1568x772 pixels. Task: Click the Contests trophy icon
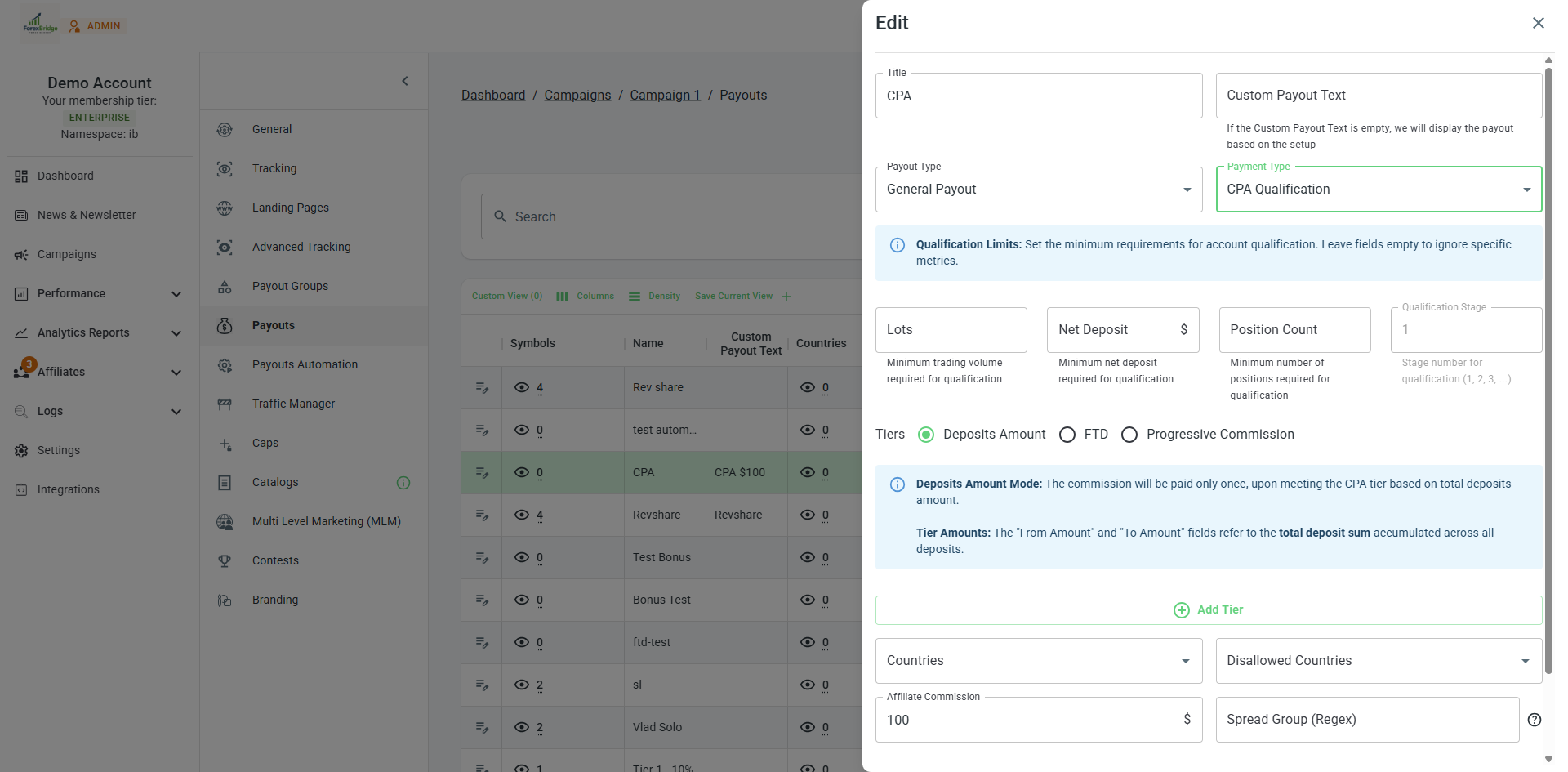pyautogui.click(x=225, y=561)
